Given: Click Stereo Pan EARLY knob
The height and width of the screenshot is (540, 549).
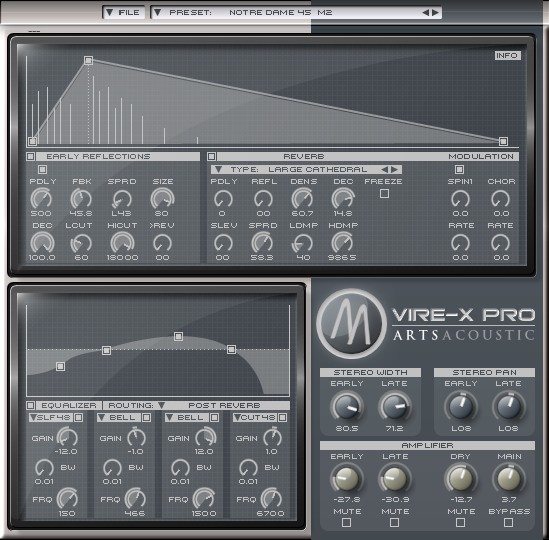Looking at the screenshot, I should click(460, 406).
